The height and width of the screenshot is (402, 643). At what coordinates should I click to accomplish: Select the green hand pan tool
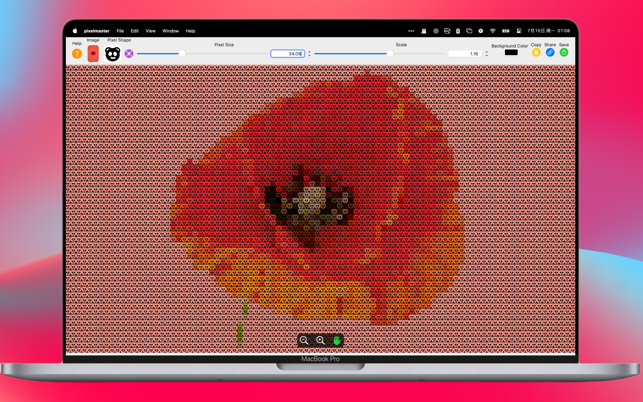point(337,340)
